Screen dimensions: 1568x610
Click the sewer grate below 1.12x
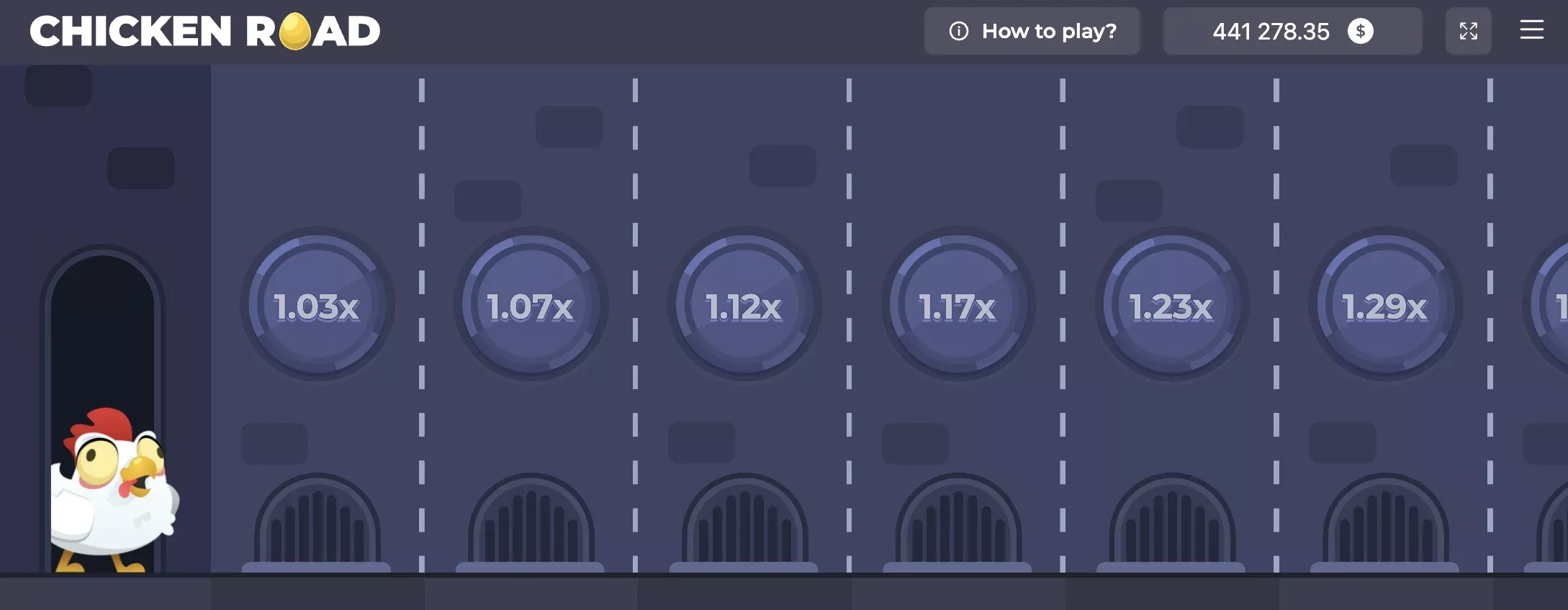tap(744, 522)
